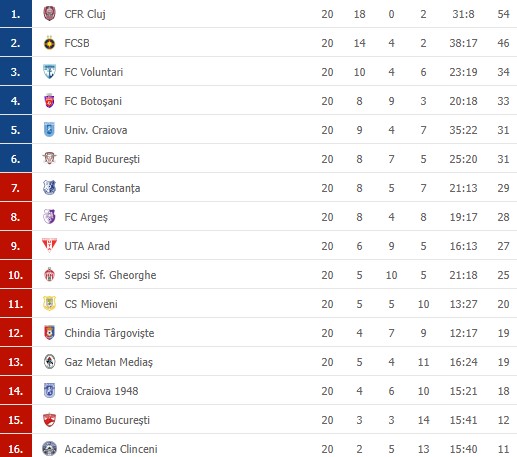The width and height of the screenshot is (517, 457).
Task: Click the FC Botoșani team badge
Action: tap(49, 101)
